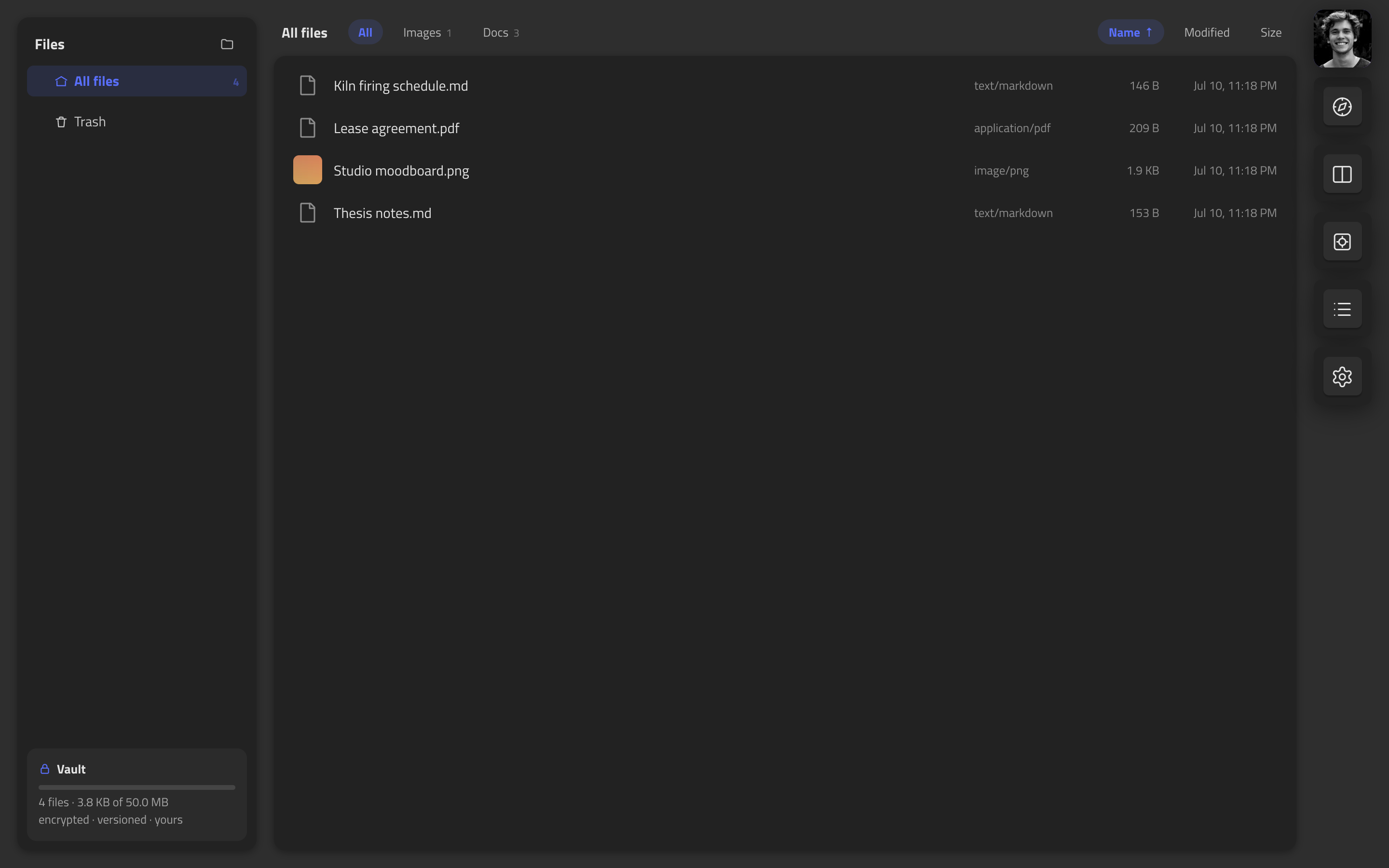
Task: Click the house icon next to All files
Action: 61,81
